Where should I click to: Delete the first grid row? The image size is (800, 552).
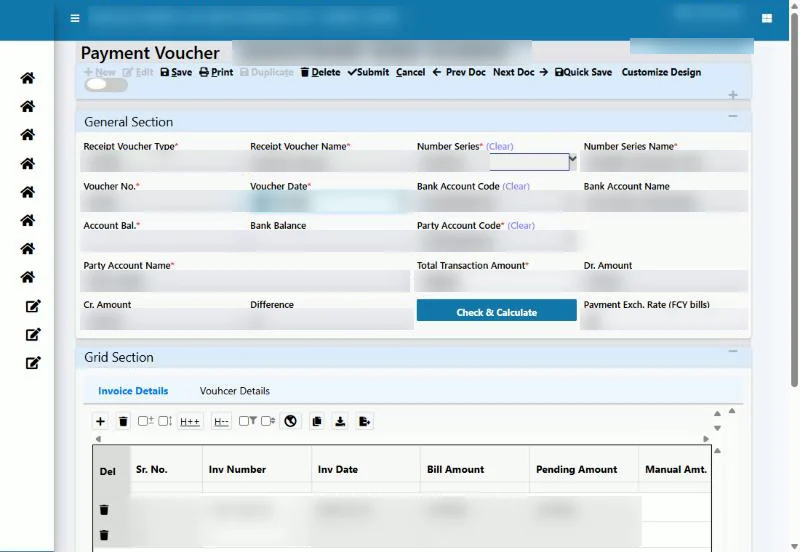tap(104, 510)
